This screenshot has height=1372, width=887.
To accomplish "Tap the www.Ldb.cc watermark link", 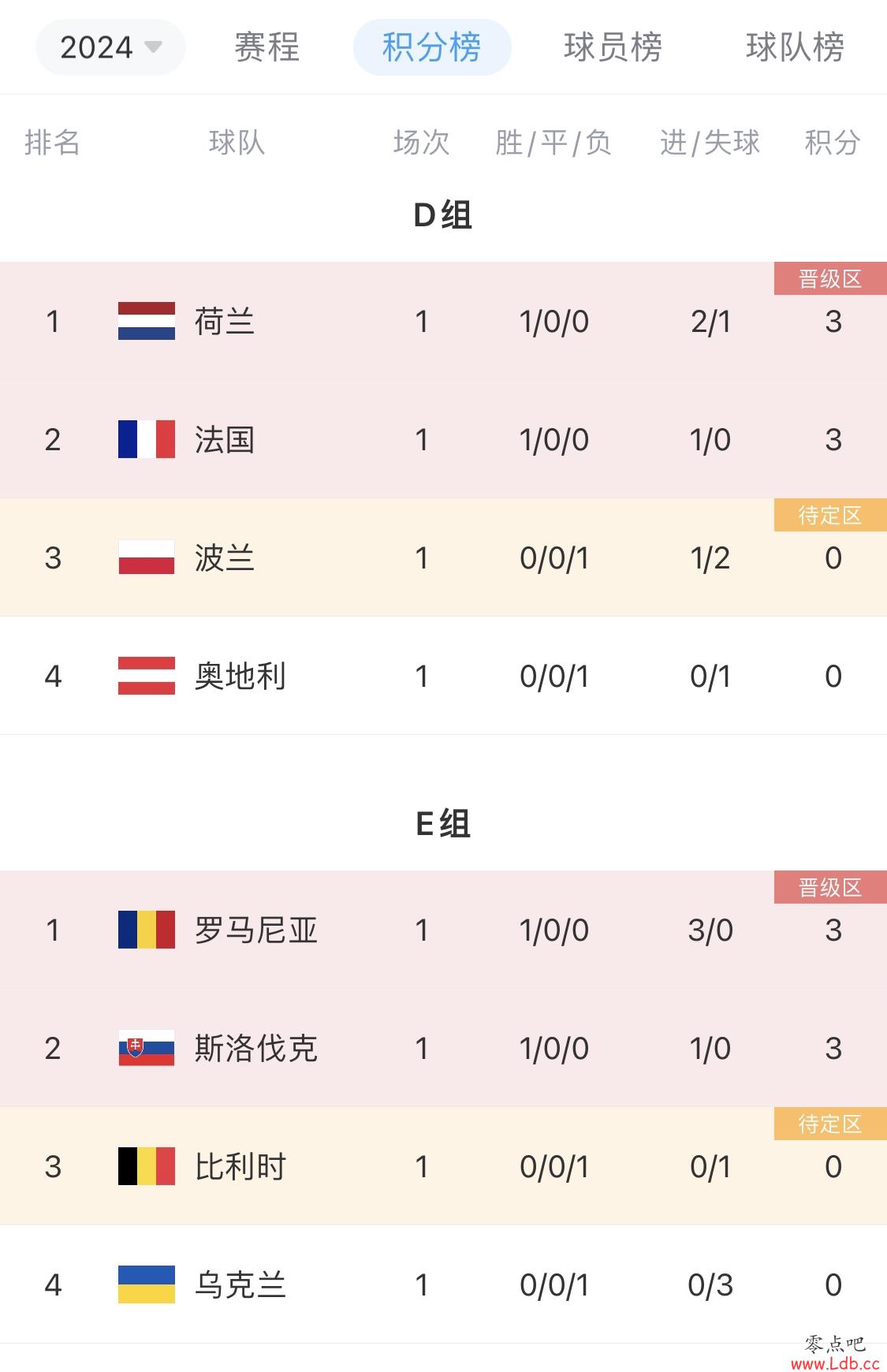I will pyautogui.click(x=835, y=1363).
